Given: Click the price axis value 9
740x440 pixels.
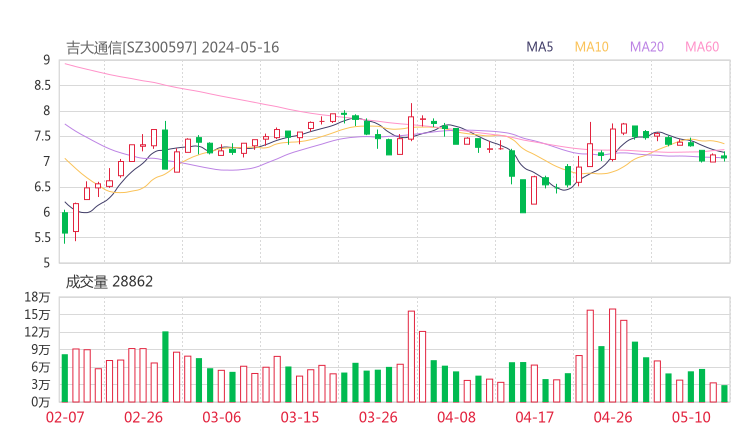Looking at the screenshot, I should [x=46, y=60].
